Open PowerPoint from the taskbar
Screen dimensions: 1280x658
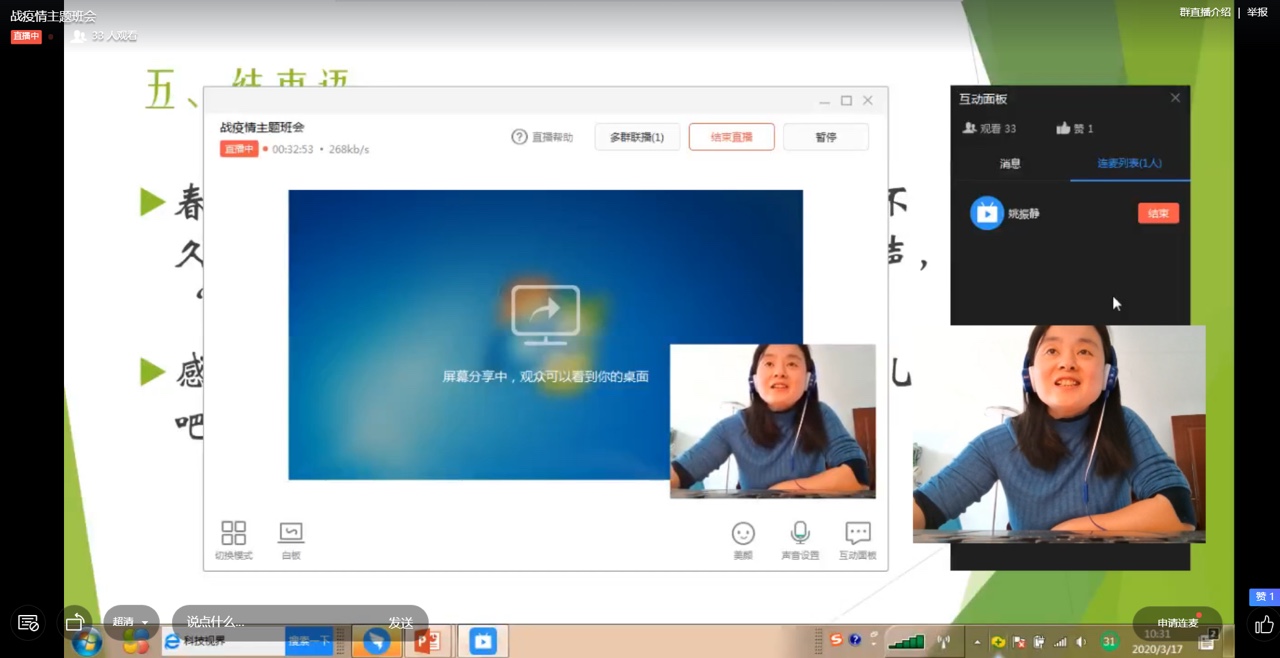(x=428, y=641)
